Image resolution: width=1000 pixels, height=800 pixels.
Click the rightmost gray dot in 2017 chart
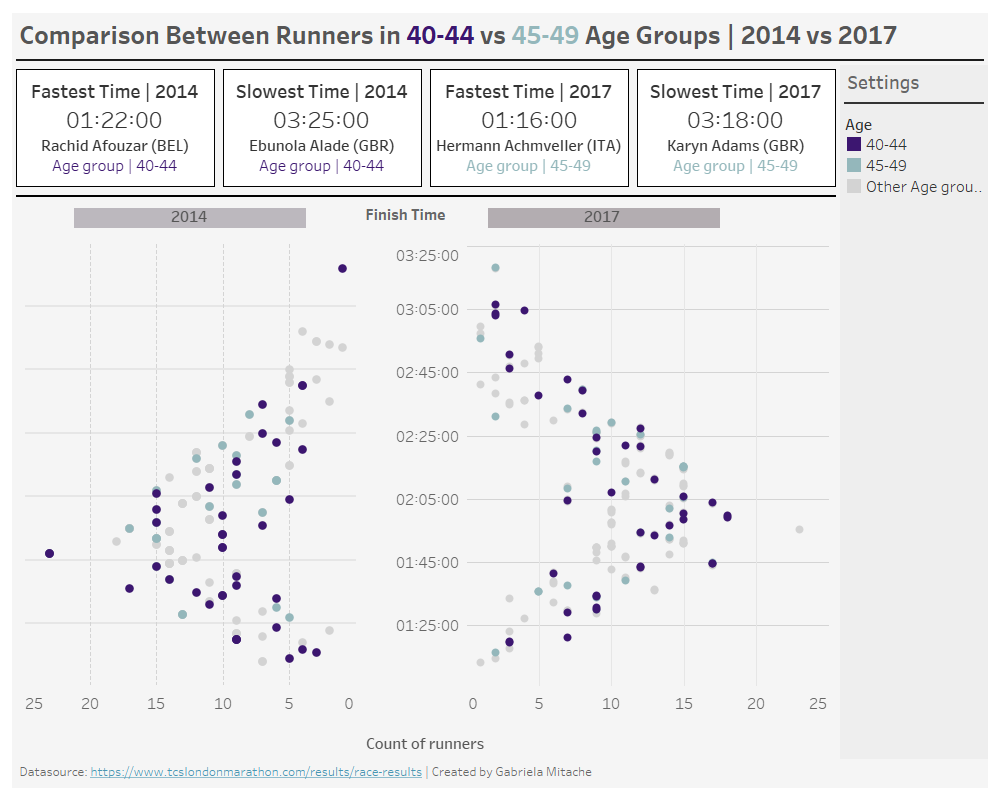pyautogui.click(x=799, y=530)
